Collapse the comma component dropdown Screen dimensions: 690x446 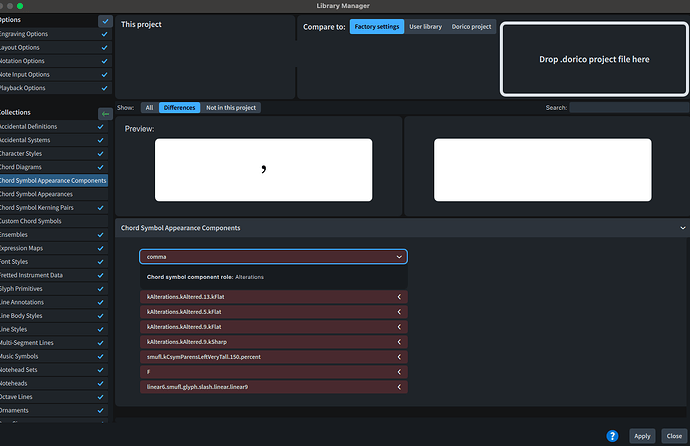(399, 257)
